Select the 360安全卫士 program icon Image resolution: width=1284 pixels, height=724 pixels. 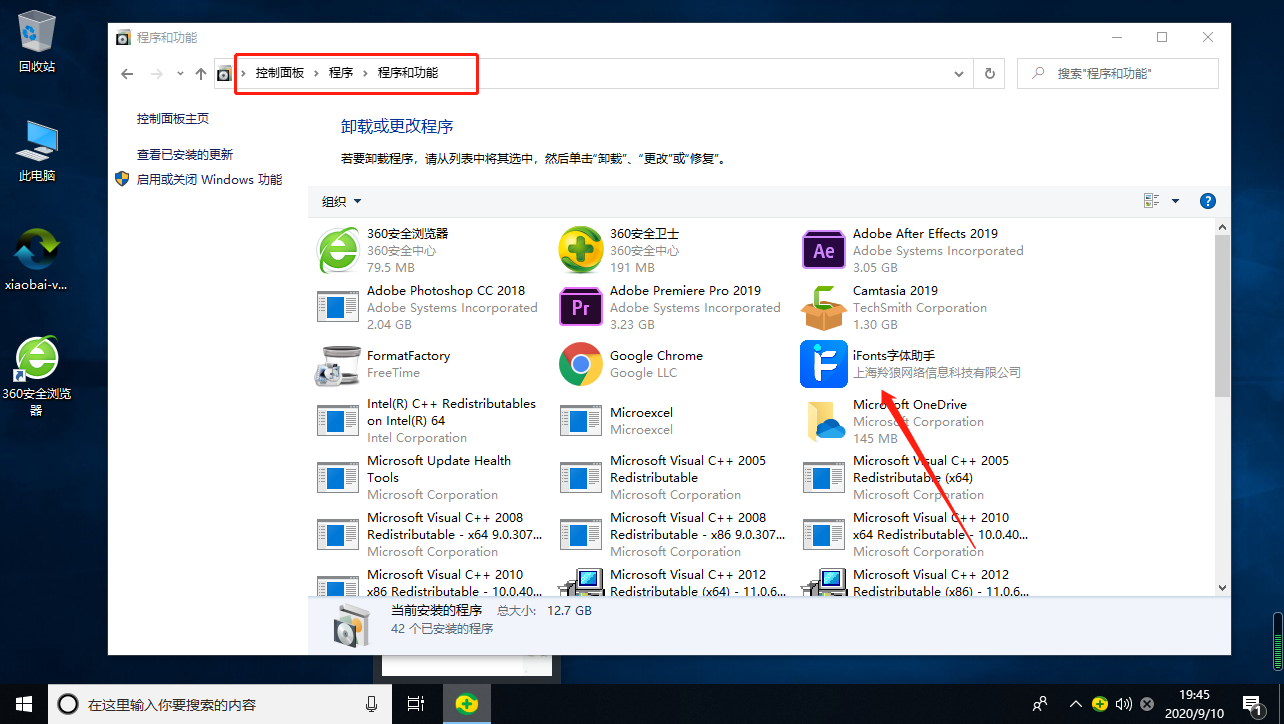[x=580, y=250]
